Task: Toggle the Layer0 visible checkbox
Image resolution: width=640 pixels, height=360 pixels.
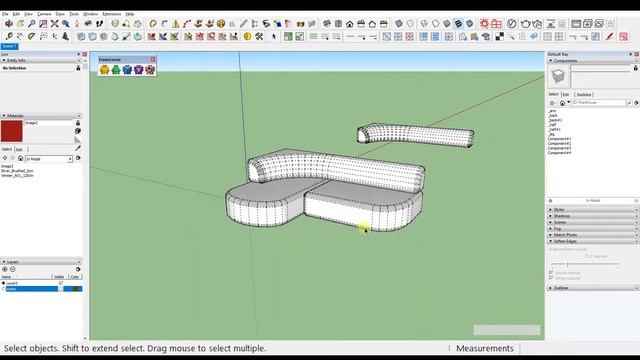Action: [x=61, y=283]
